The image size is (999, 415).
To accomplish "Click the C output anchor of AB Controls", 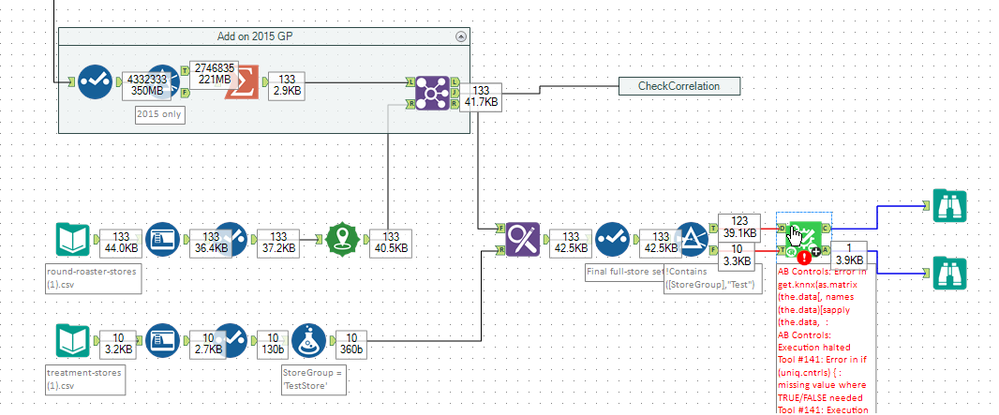I will point(826,227).
